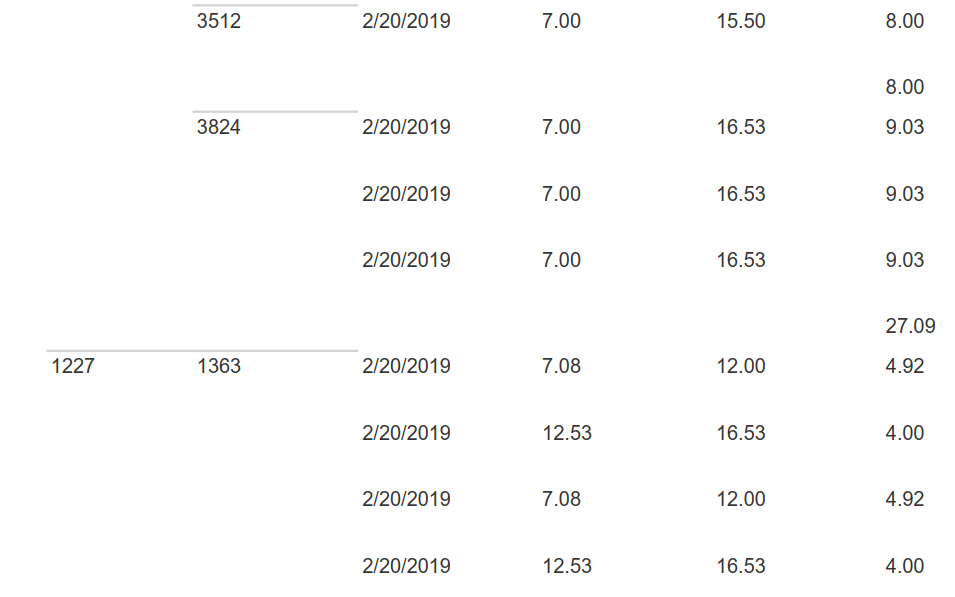Click the 9.03 value in row 3824
Viewport: 955px width, 597px height.
[904, 127]
